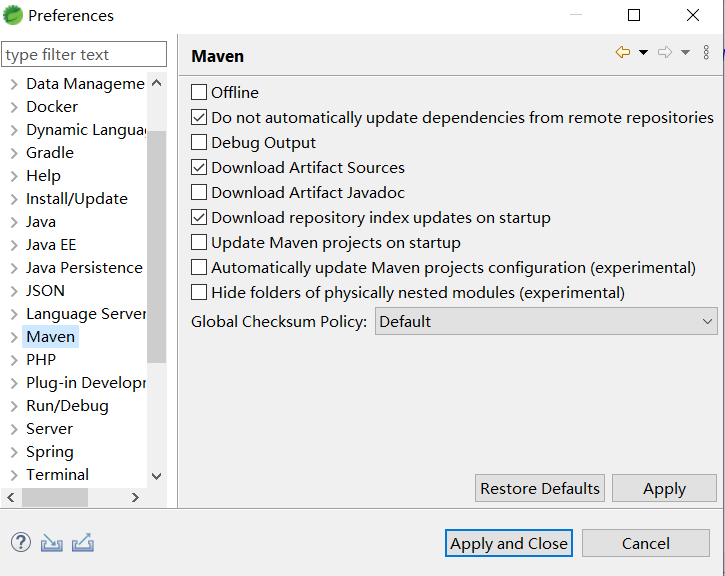Viewport: 725px width, 576px height.
Task: Check the Debug Output option
Action: coord(199,143)
